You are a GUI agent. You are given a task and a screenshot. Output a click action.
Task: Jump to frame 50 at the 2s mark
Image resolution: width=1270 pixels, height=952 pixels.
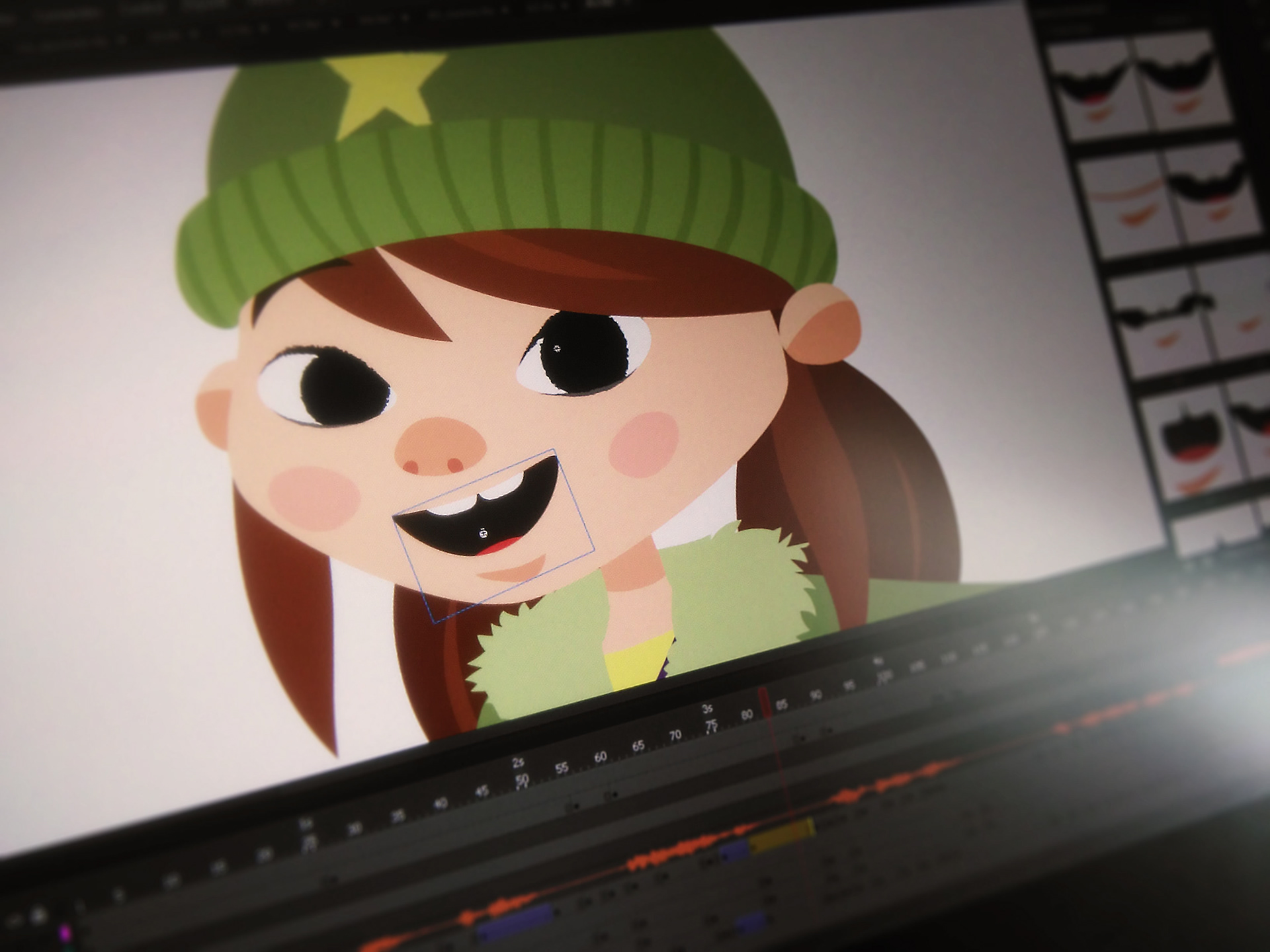[x=522, y=779]
